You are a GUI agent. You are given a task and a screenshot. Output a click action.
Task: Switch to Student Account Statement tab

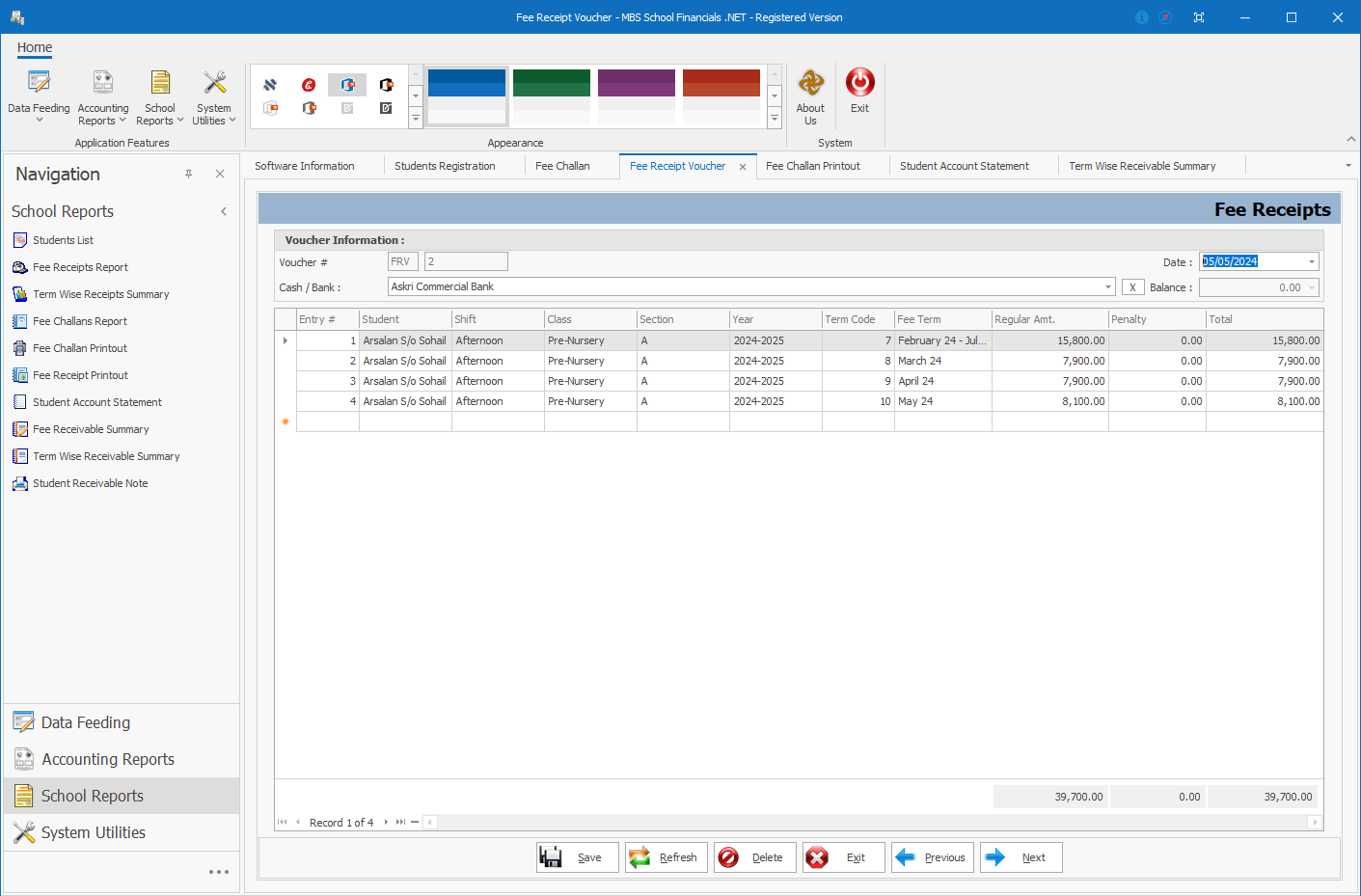pyautogui.click(x=965, y=166)
